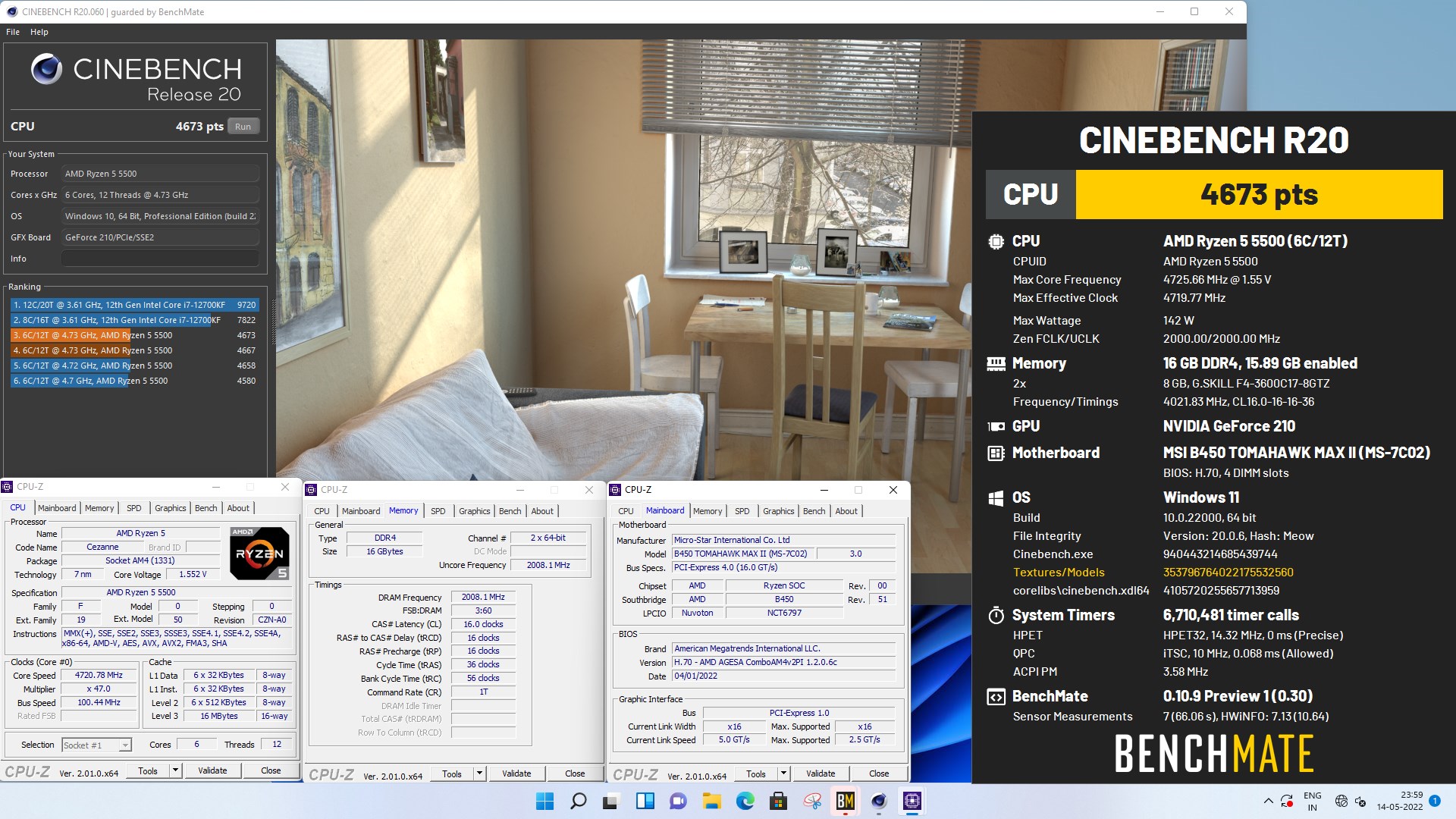
Task: Switch to CPU-Z app on taskbar
Action: pyautogui.click(x=912, y=801)
